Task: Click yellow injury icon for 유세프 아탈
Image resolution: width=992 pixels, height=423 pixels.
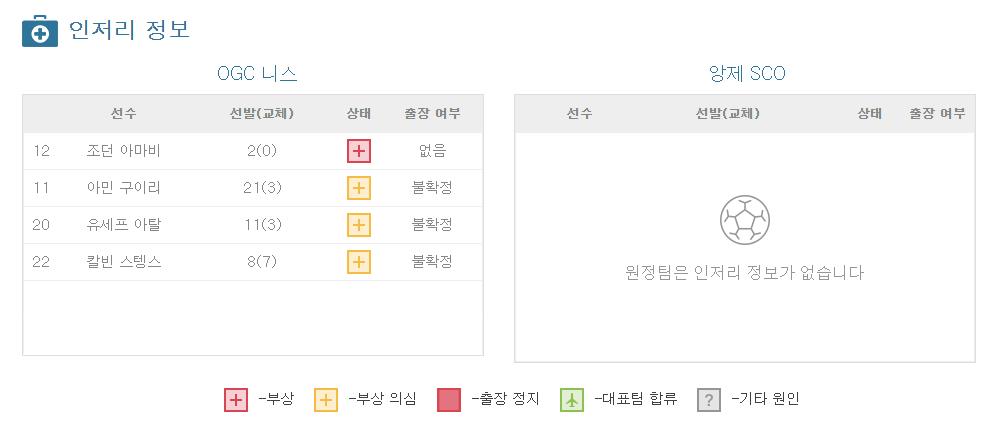Action: tap(359, 224)
